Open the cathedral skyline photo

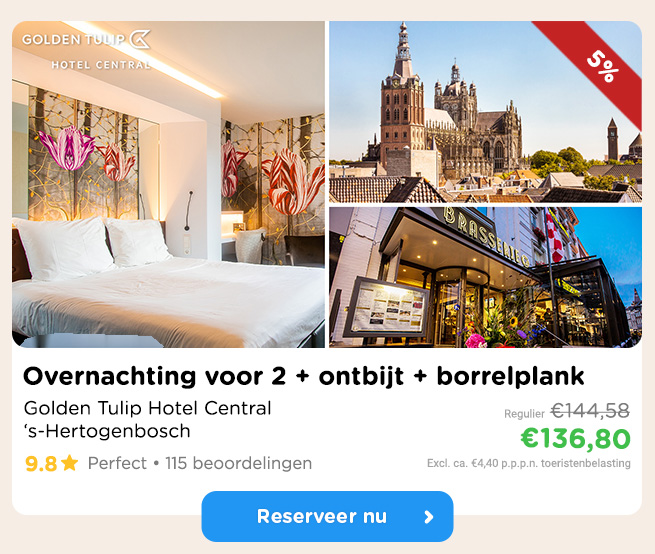(485, 112)
